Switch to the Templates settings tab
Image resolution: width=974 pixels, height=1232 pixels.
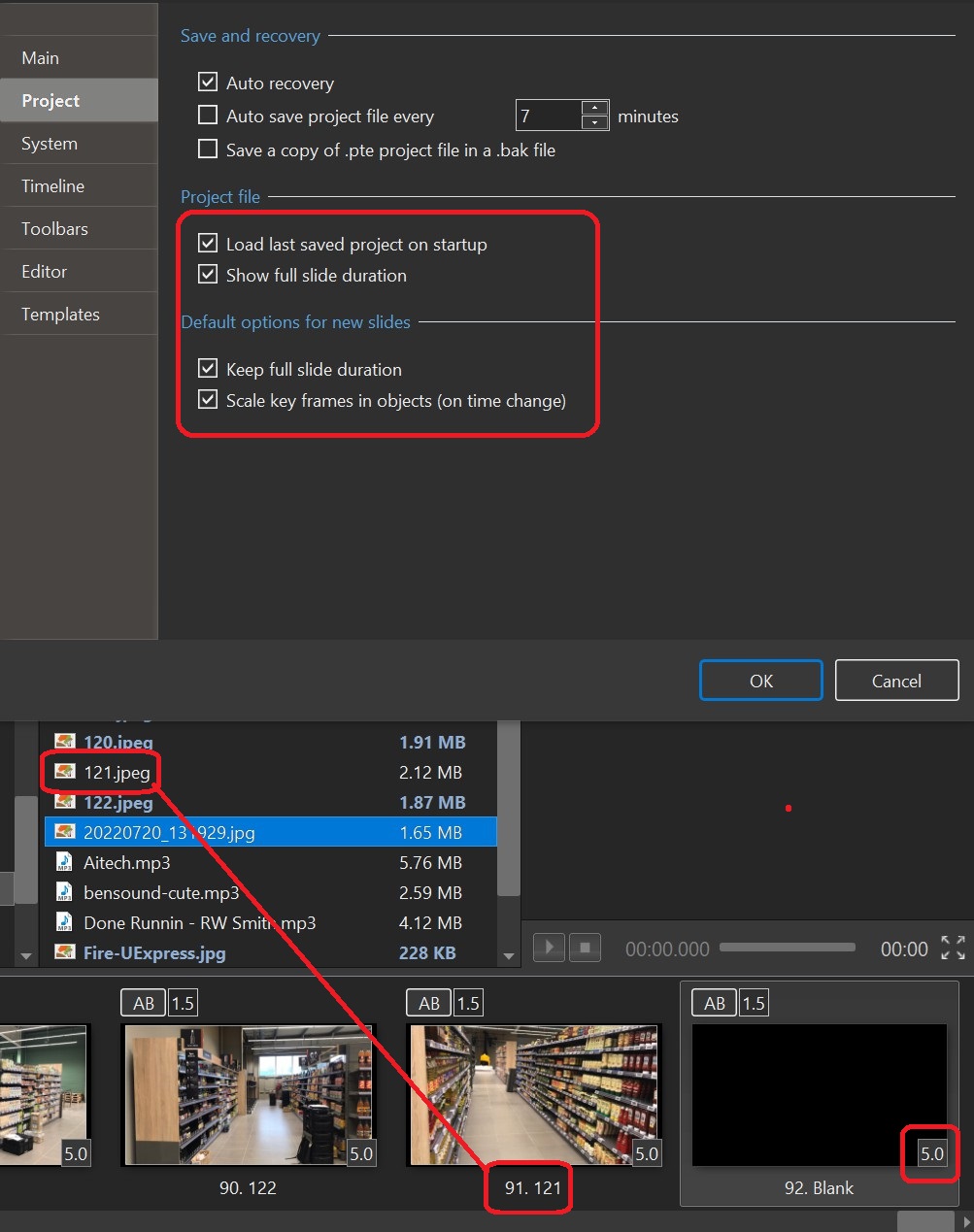(60, 314)
